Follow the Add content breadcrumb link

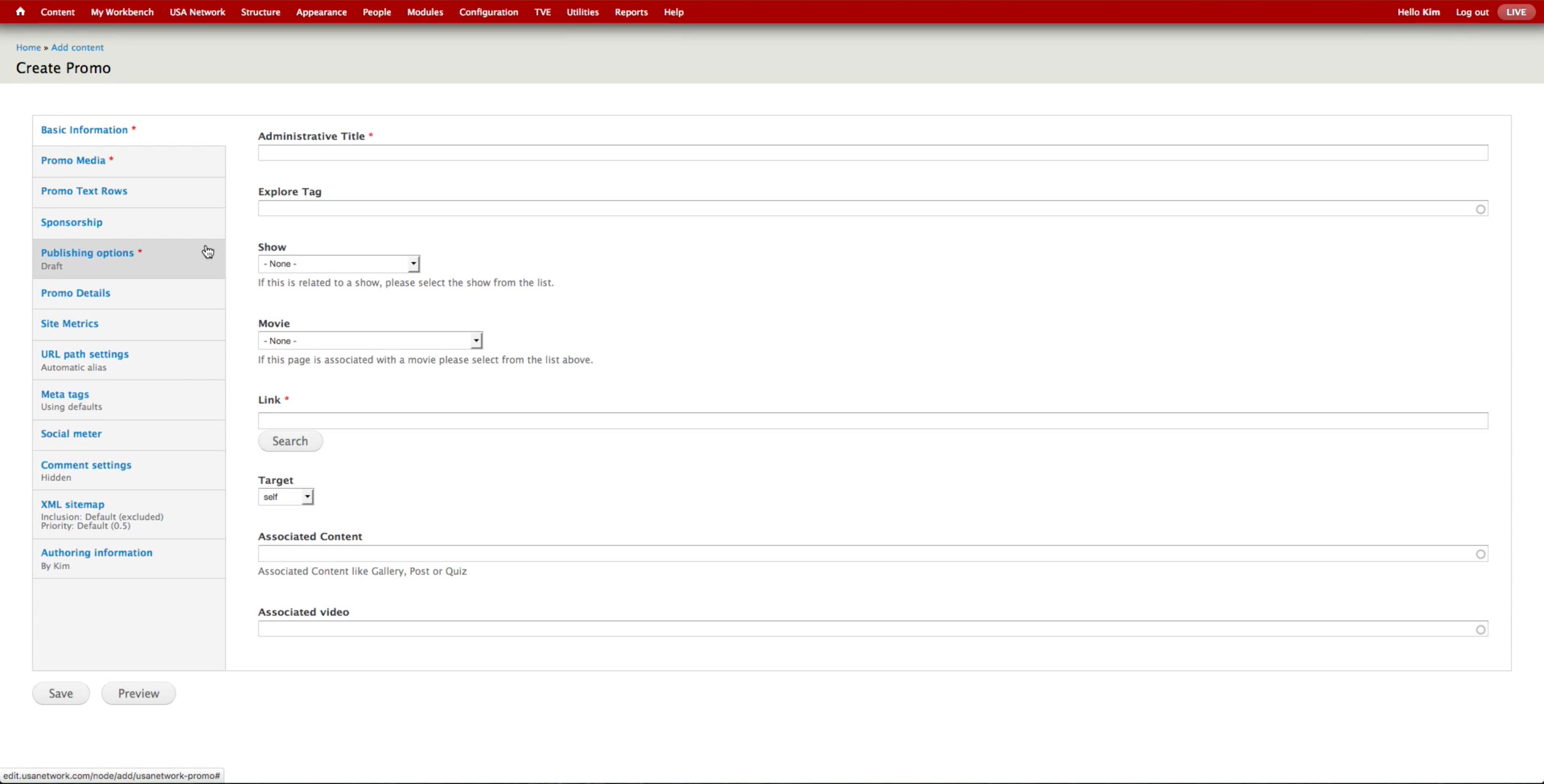[x=77, y=47]
